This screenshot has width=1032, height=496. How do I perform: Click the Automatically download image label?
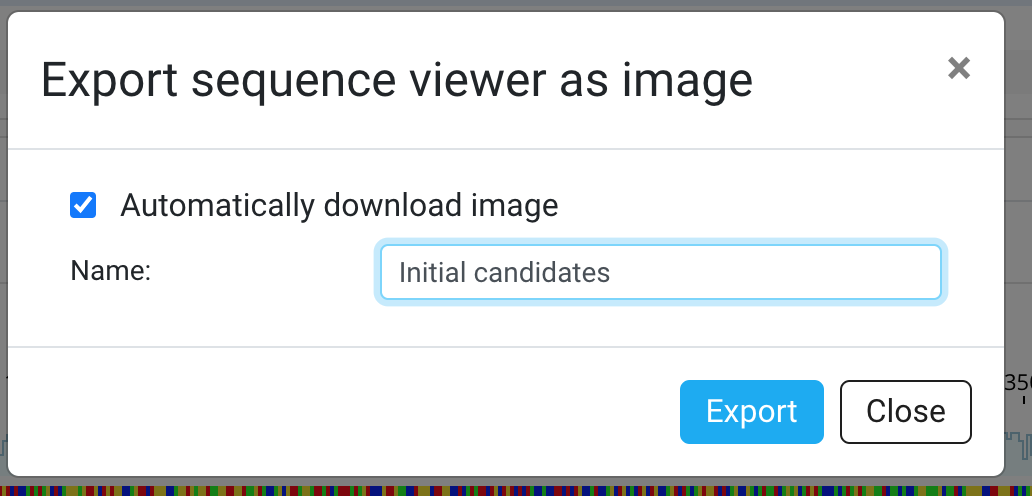(x=339, y=205)
